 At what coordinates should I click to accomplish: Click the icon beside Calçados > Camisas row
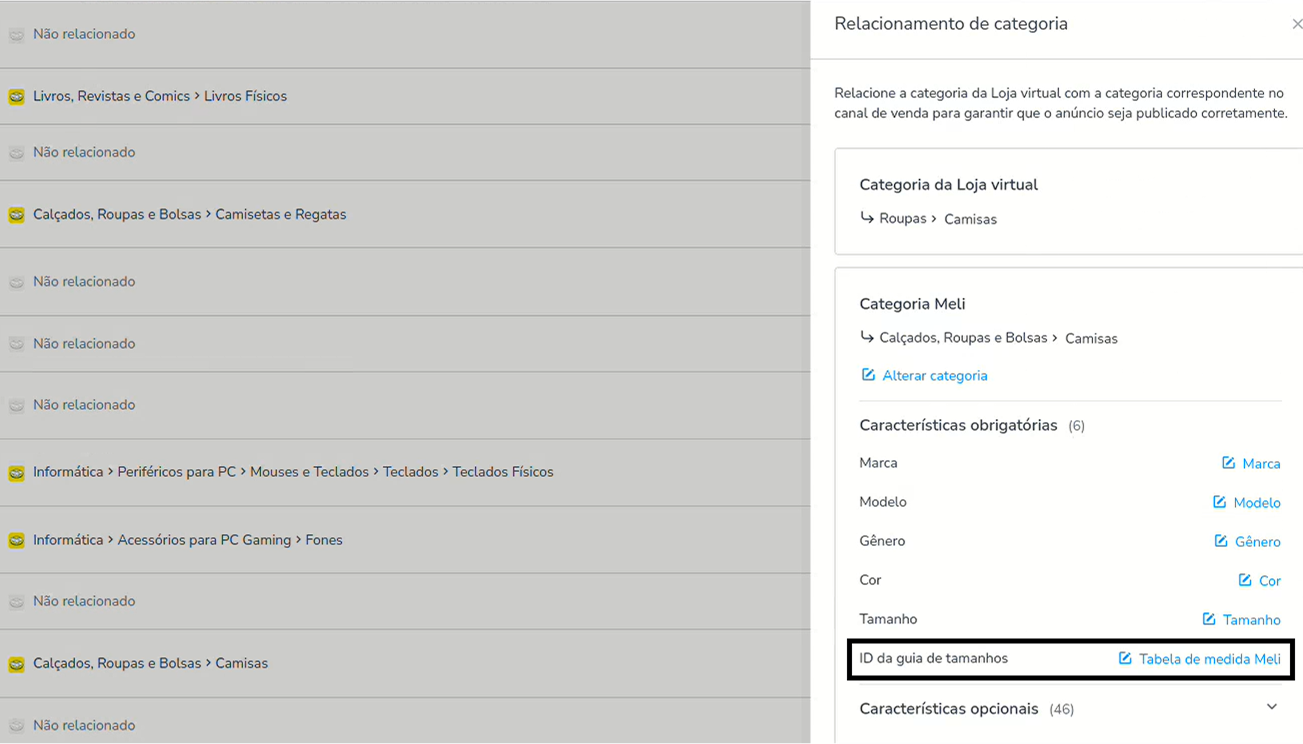point(16,664)
